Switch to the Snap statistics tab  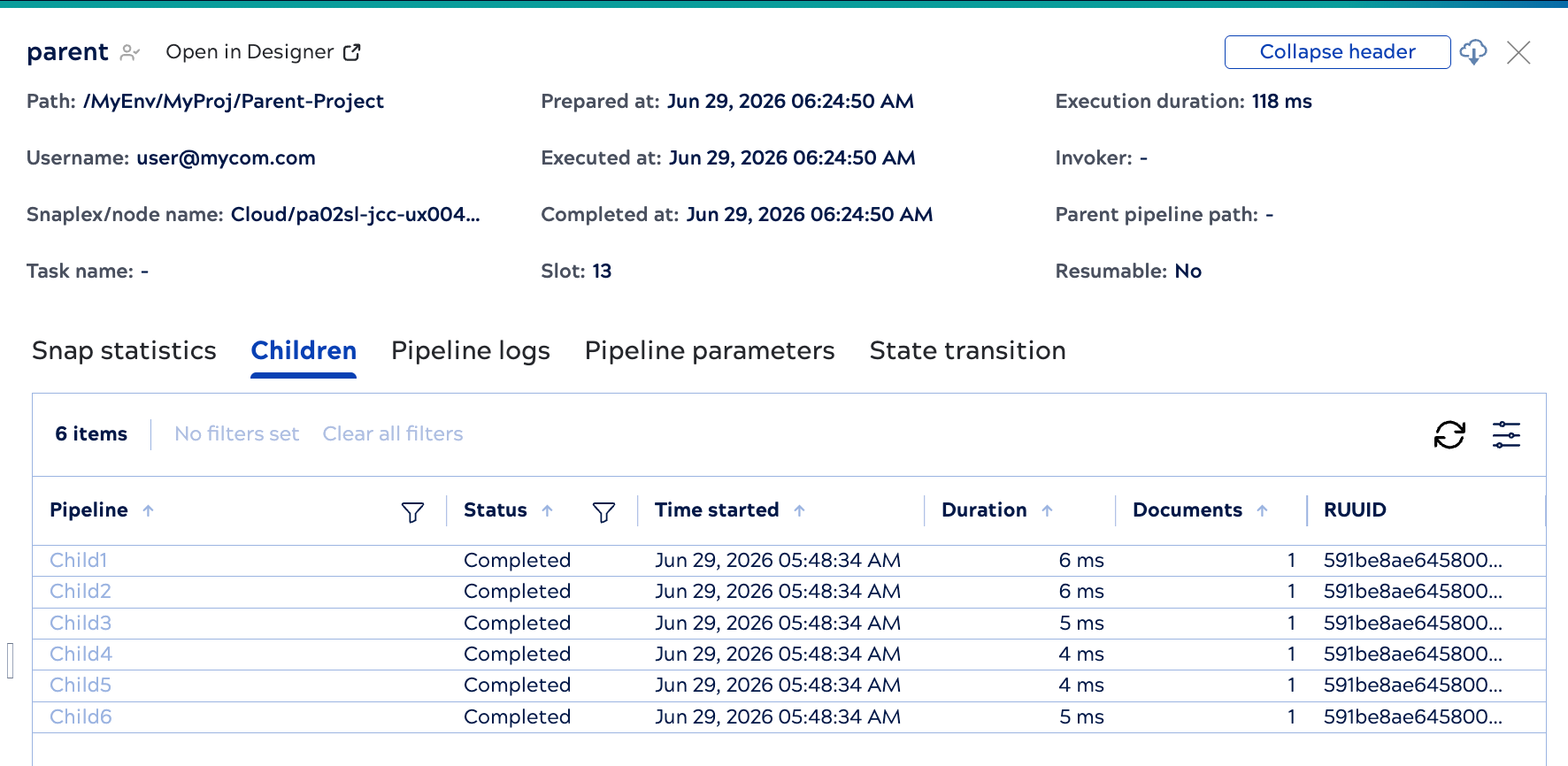(x=124, y=350)
